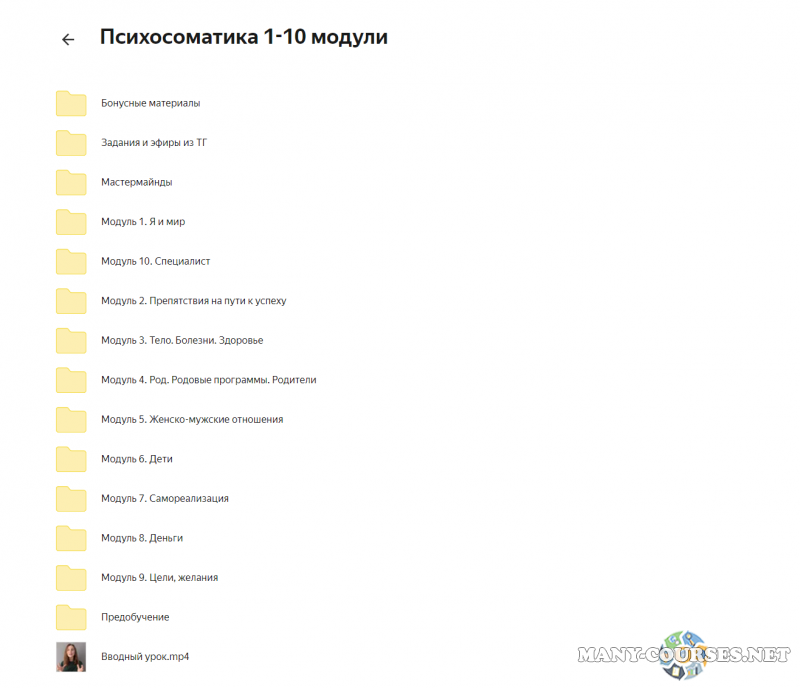The height and width of the screenshot is (688, 800).
Task: Open the Бонусные материалы folder
Action: (150, 103)
